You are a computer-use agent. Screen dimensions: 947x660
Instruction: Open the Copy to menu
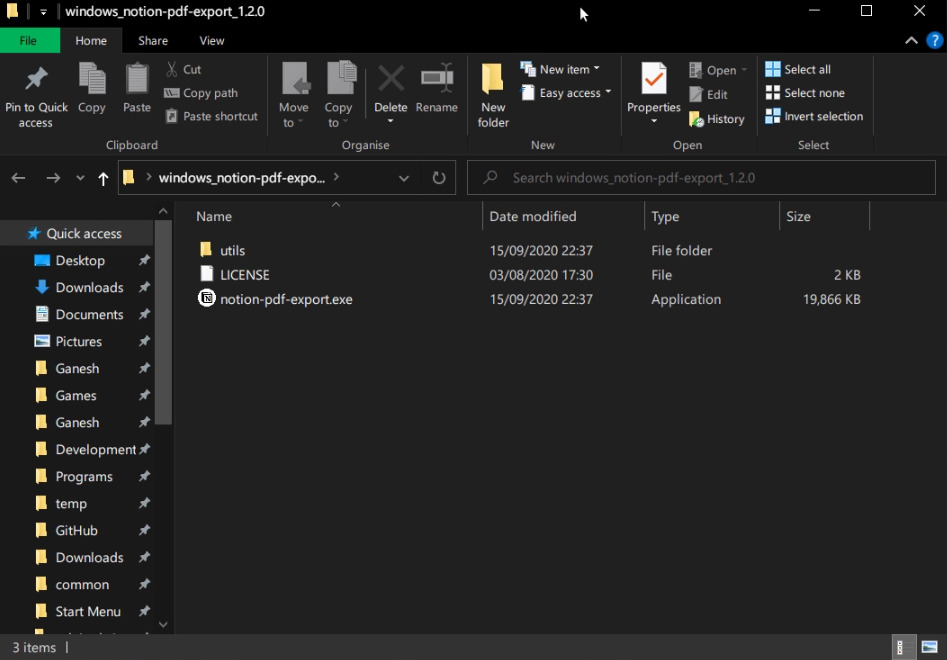(339, 95)
